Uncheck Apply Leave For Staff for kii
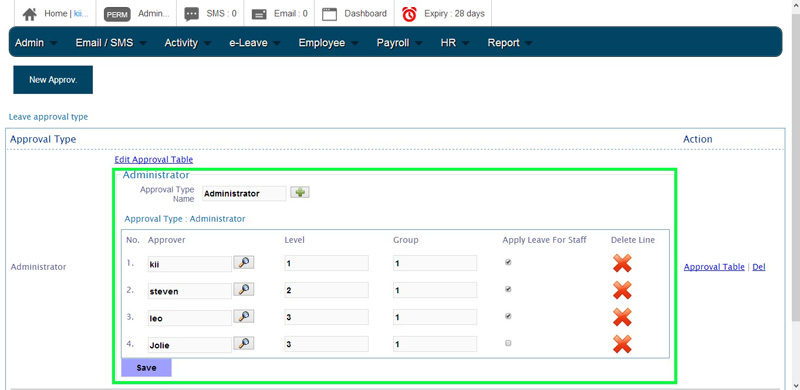Screen dimensions: 800x390 coord(508,262)
